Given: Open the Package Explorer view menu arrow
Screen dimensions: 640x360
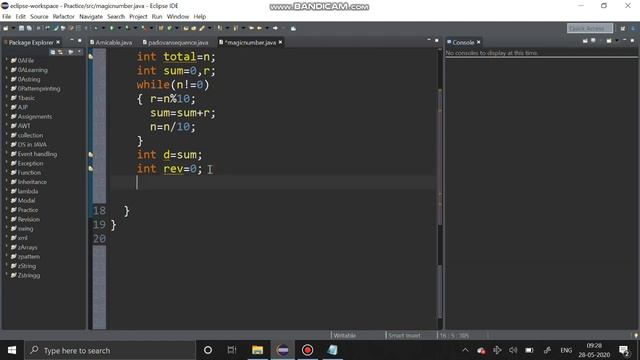Looking at the screenshot, I should click(x=79, y=52).
